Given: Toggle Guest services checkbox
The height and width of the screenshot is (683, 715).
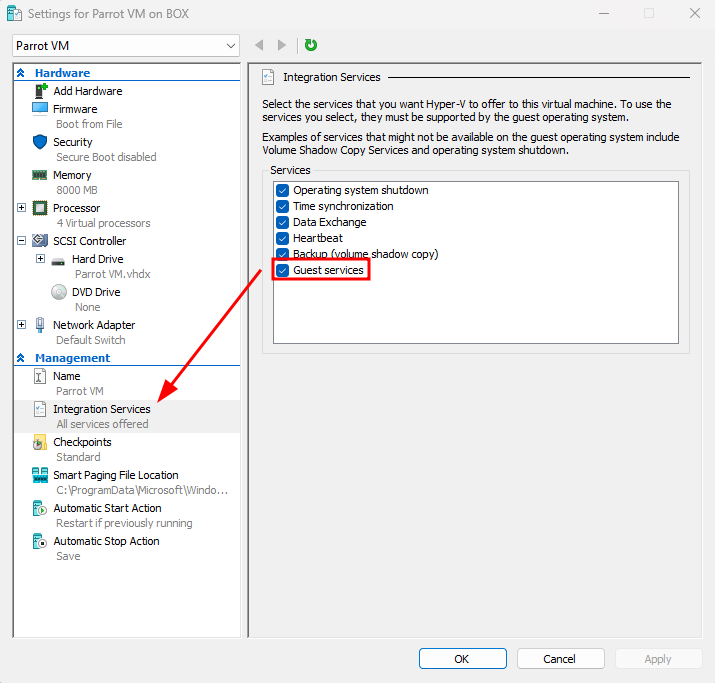Looking at the screenshot, I should pyautogui.click(x=282, y=270).
